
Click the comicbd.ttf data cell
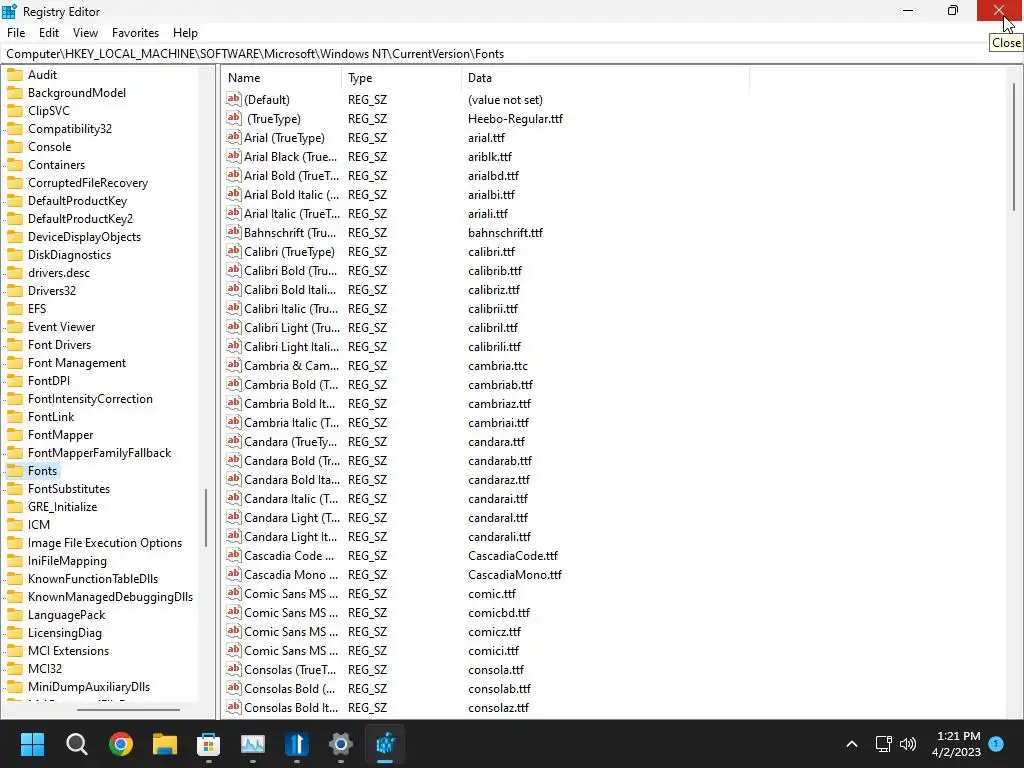pyautogui.click(x=499, y=613)
